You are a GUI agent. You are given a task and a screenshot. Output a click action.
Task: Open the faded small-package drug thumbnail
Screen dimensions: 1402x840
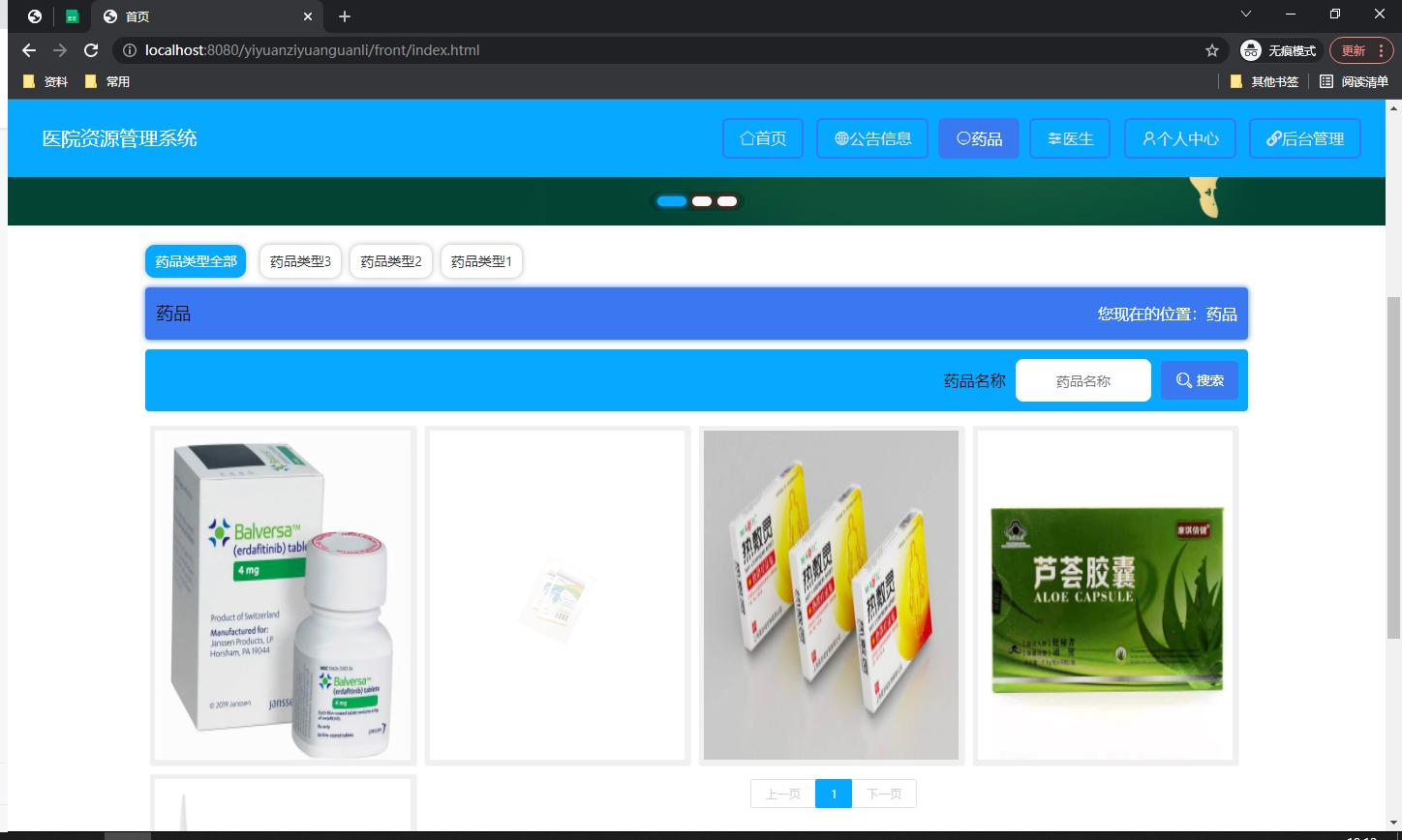click(x=558, y=596)
